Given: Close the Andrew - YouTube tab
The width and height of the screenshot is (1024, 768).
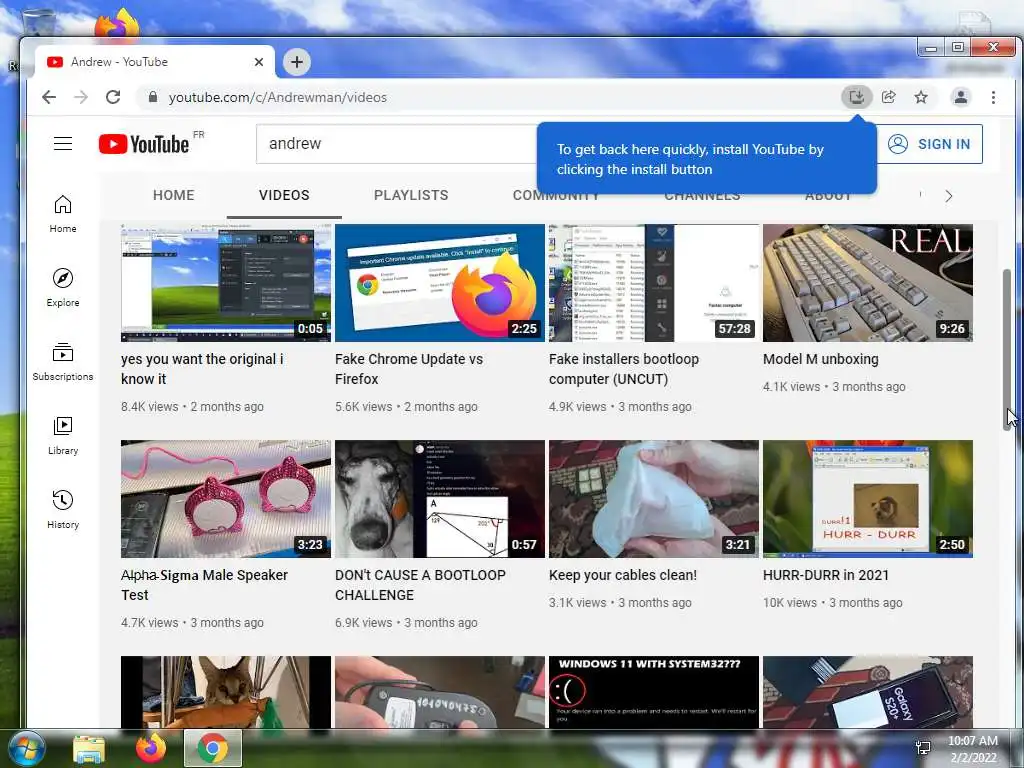Looking at the screenshot, I should pyautogui.click(x=259, y=62).
